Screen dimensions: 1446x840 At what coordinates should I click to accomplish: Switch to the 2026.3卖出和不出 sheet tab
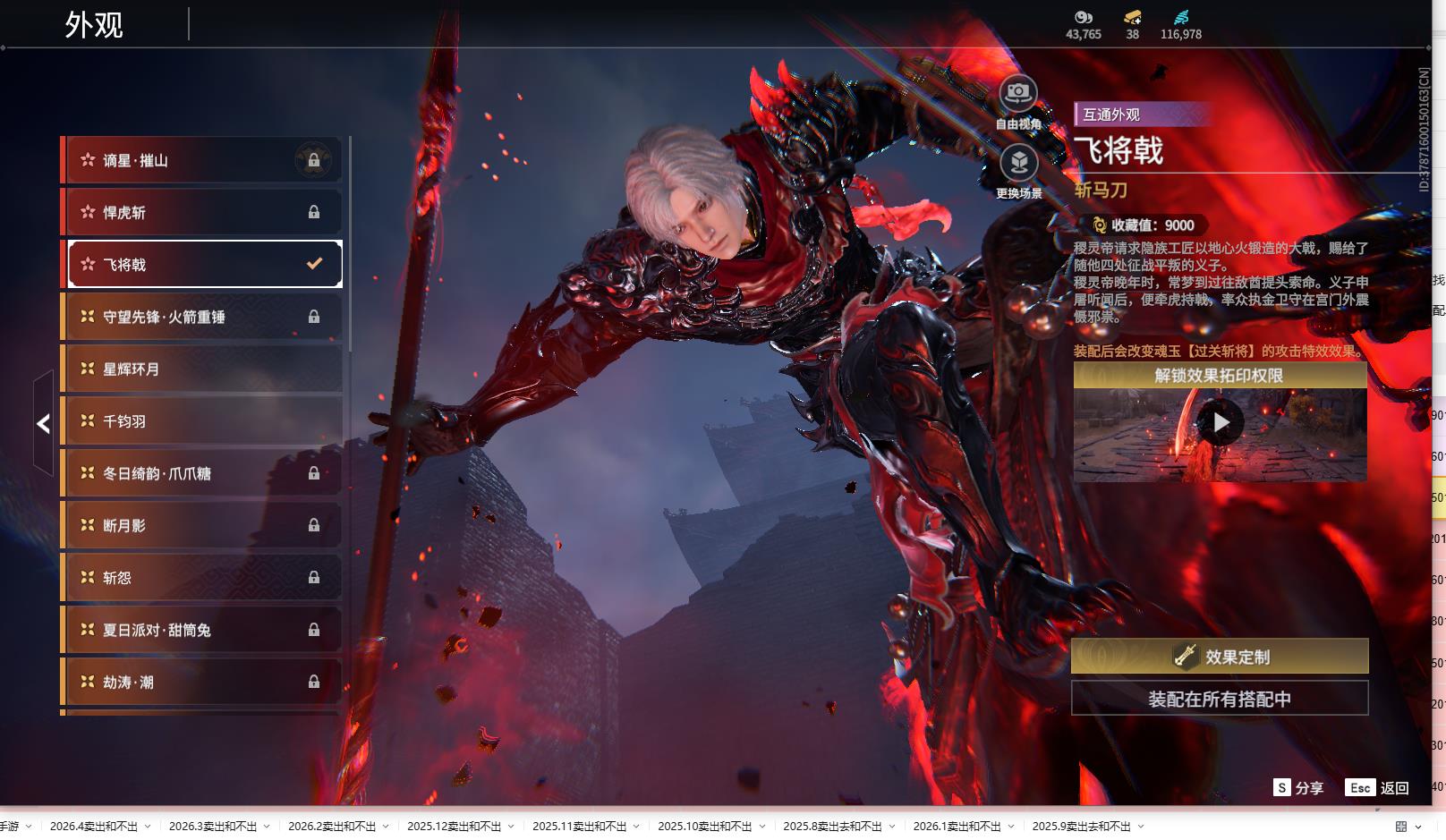pos(212,827)
